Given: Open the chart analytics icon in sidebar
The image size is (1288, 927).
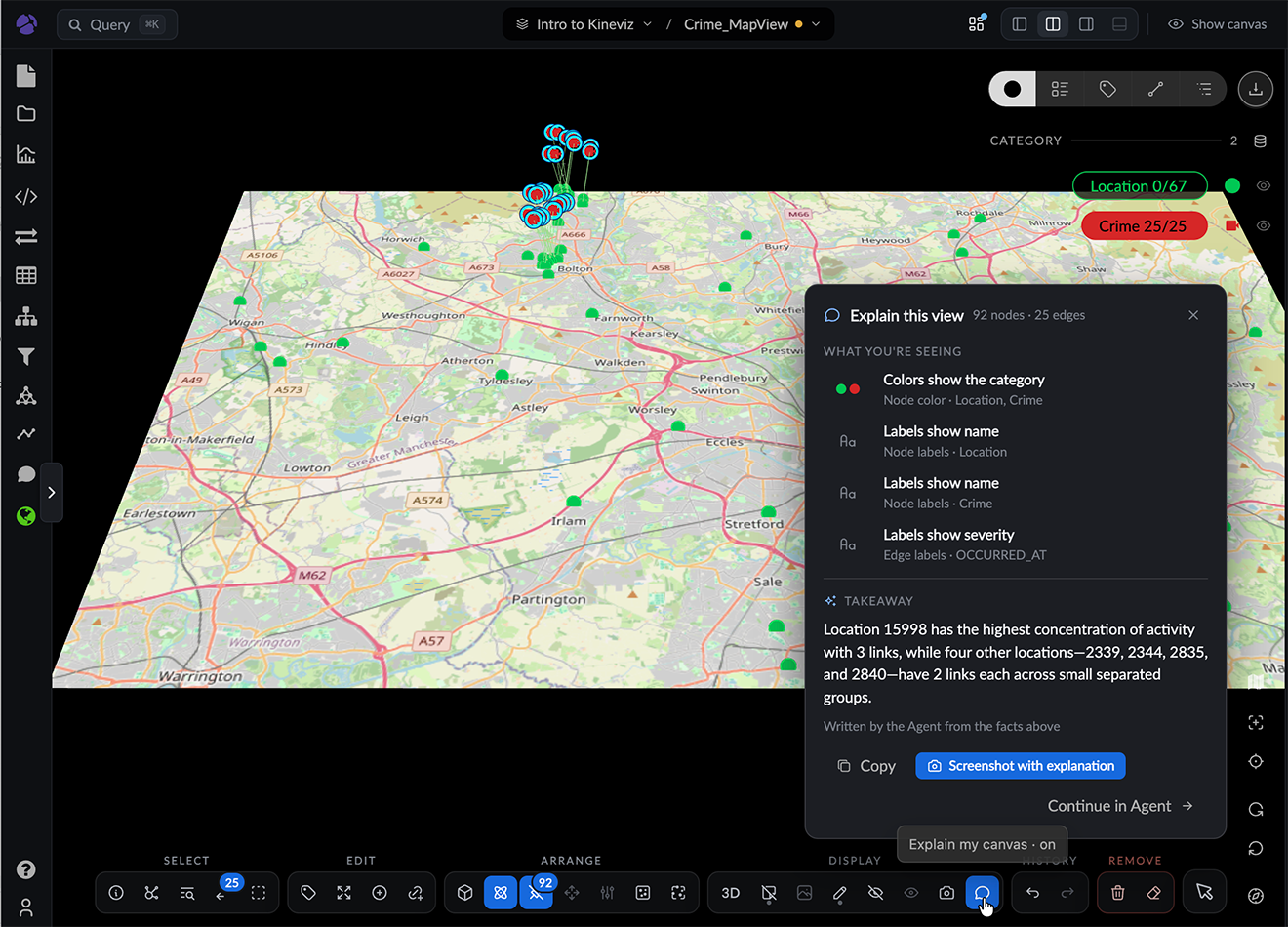Looking at the screenshot, I should (26, 155).
